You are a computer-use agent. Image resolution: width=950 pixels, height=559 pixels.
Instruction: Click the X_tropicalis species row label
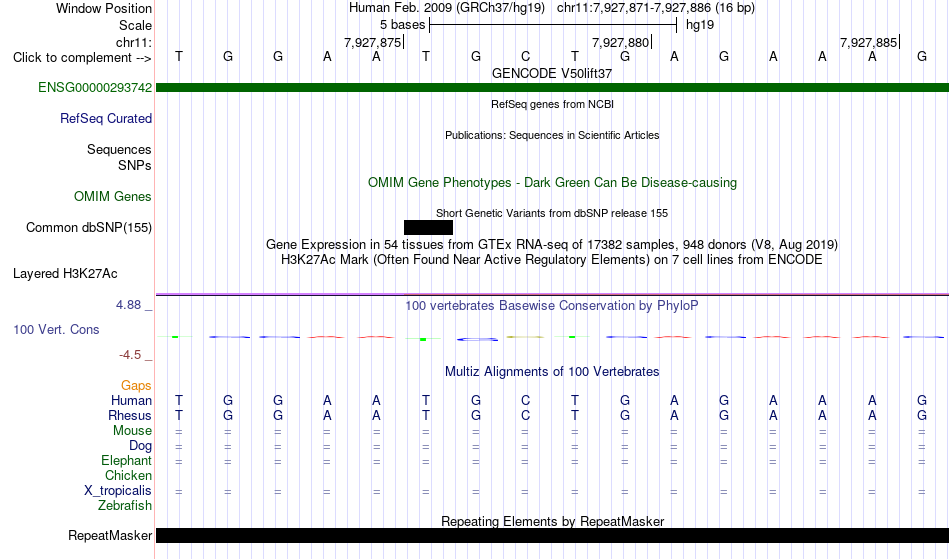[x=118, y=491]
